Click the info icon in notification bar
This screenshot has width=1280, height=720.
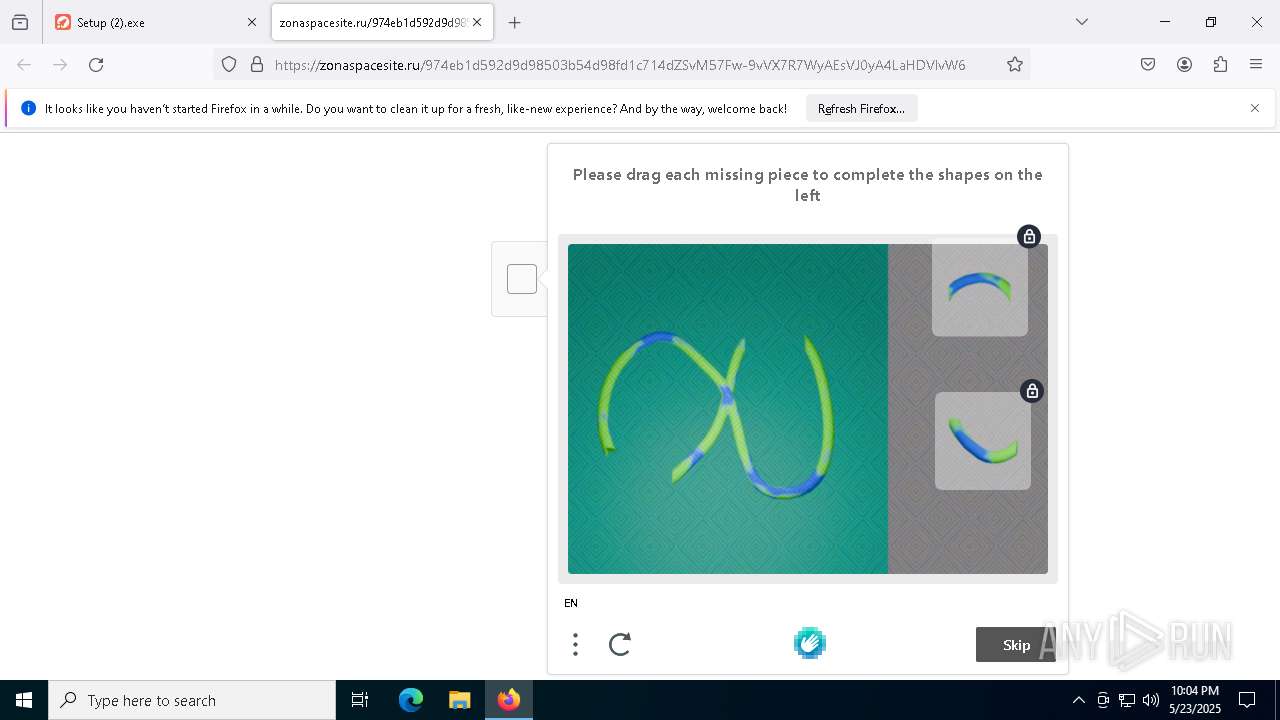(28, 108)
